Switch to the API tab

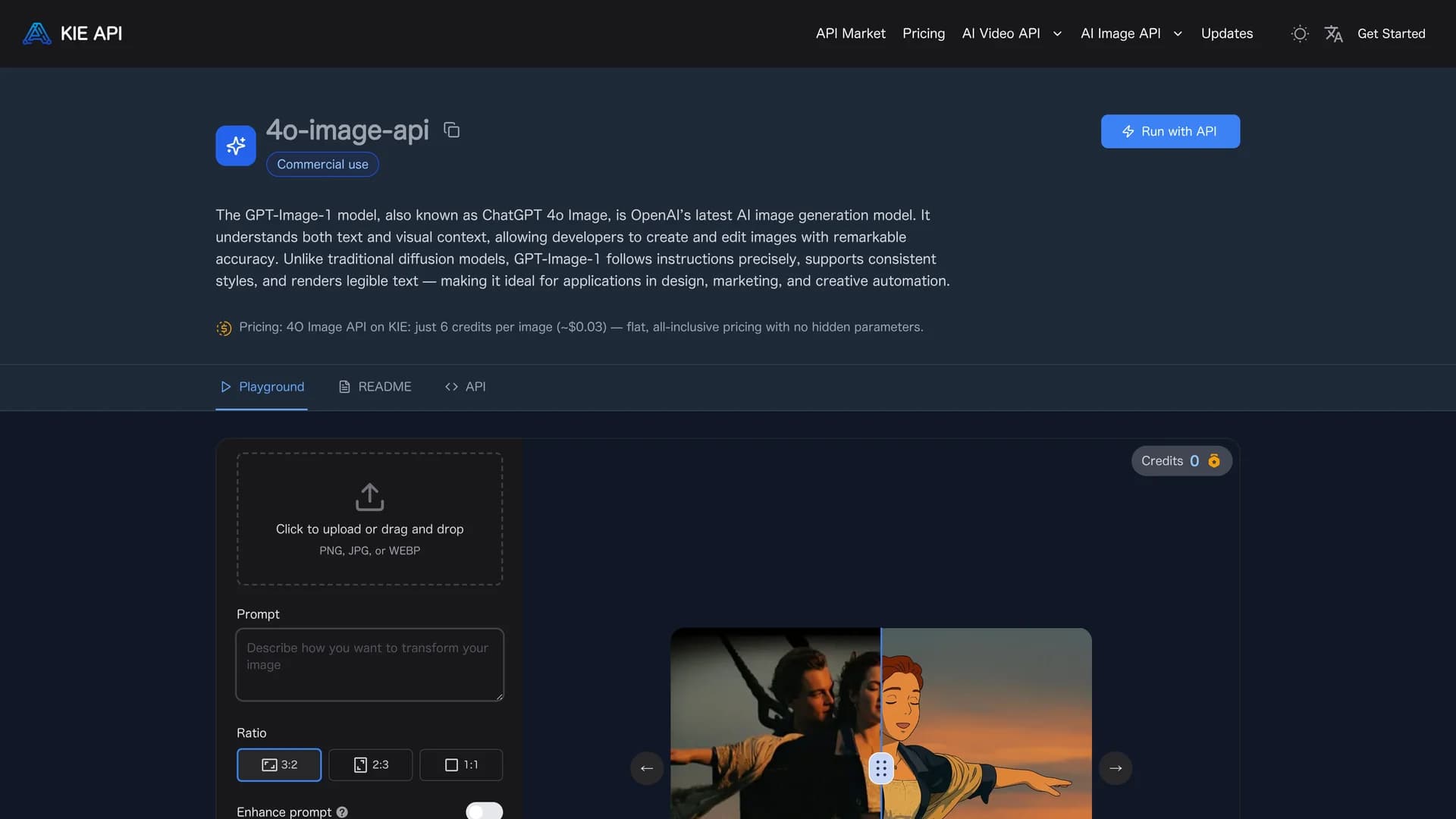[465, 387]
